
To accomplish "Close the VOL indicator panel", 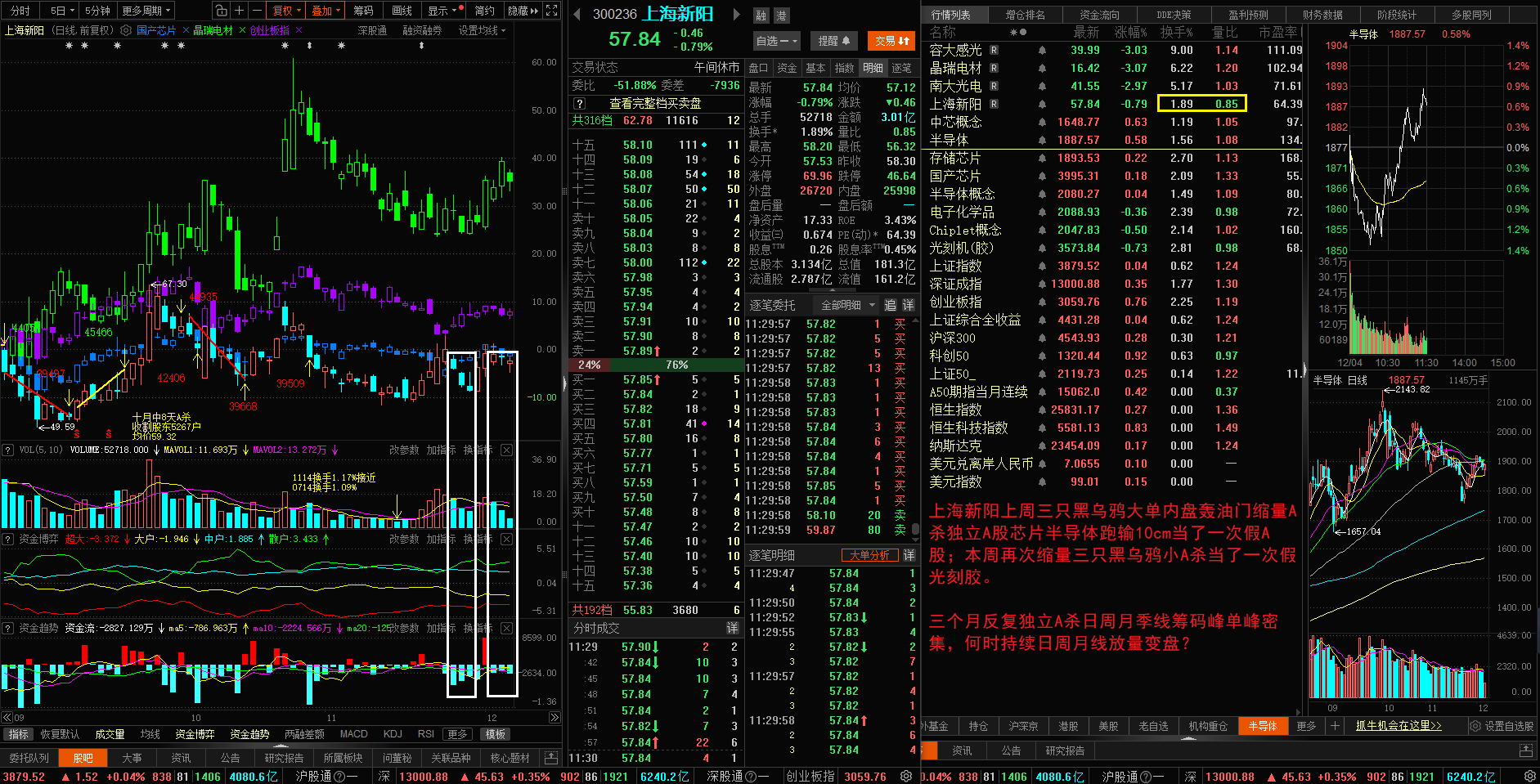I will pos(506,450).
